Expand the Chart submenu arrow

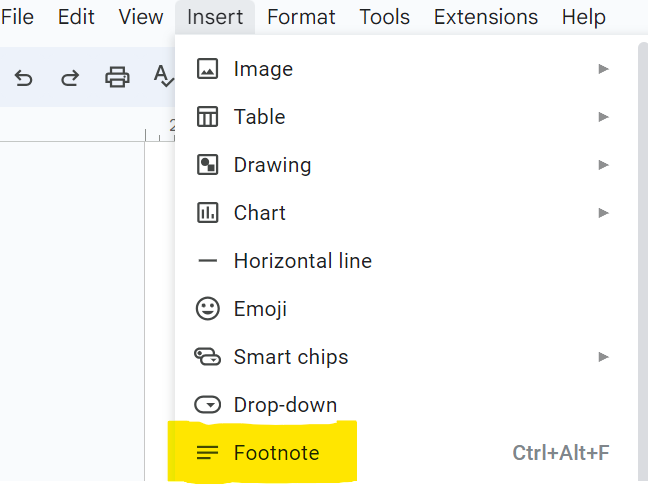pyautogui.click(x=603, y=213)
